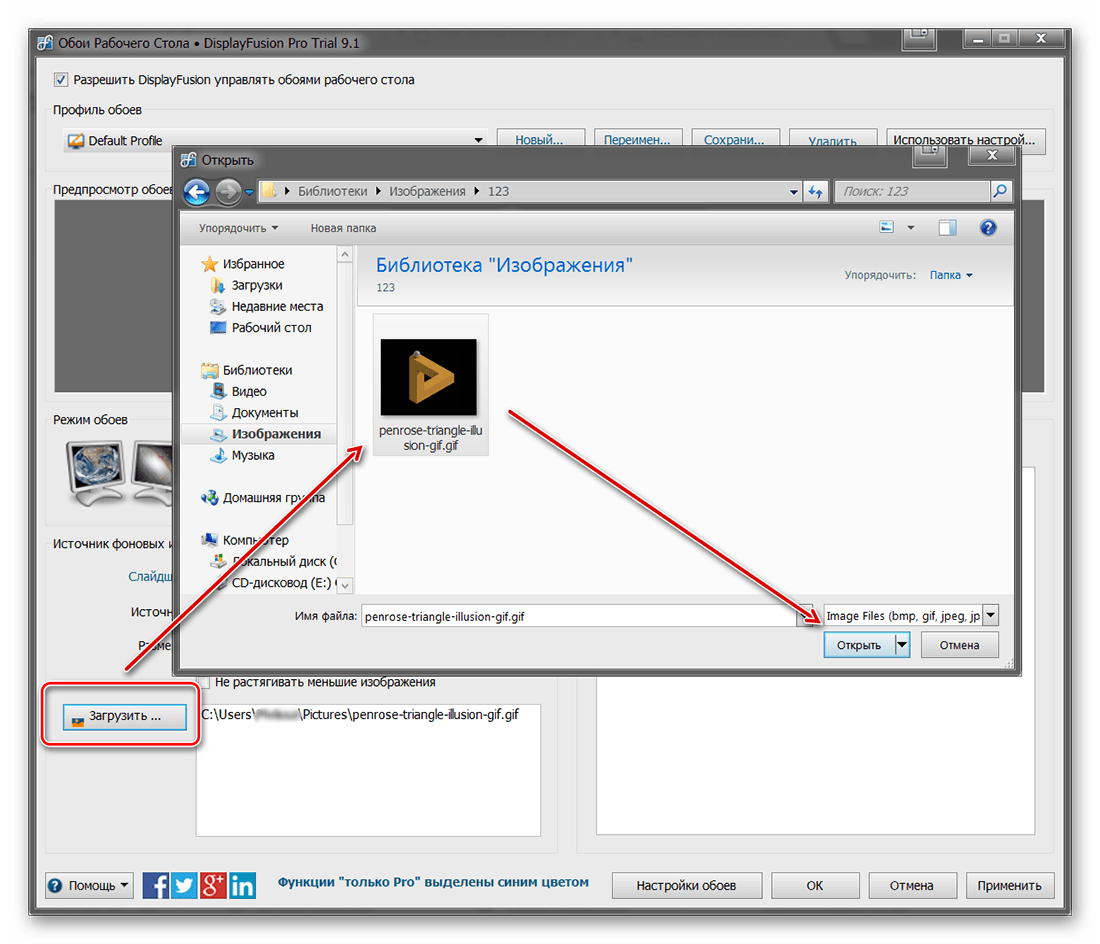Enable "Не растягивать меньшие изображения" checkbox

[x=204, y=682]
